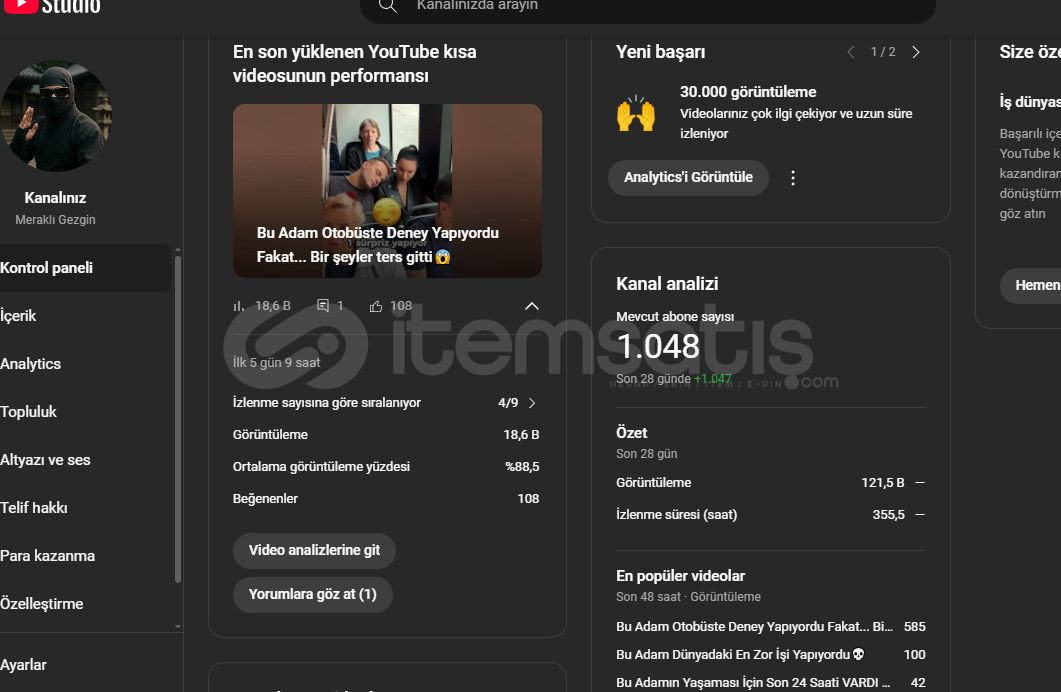Click the Ortalama görüntüleme yüzdesi label
Viewport: 1061px width, 692px height.
coord(321,467)
